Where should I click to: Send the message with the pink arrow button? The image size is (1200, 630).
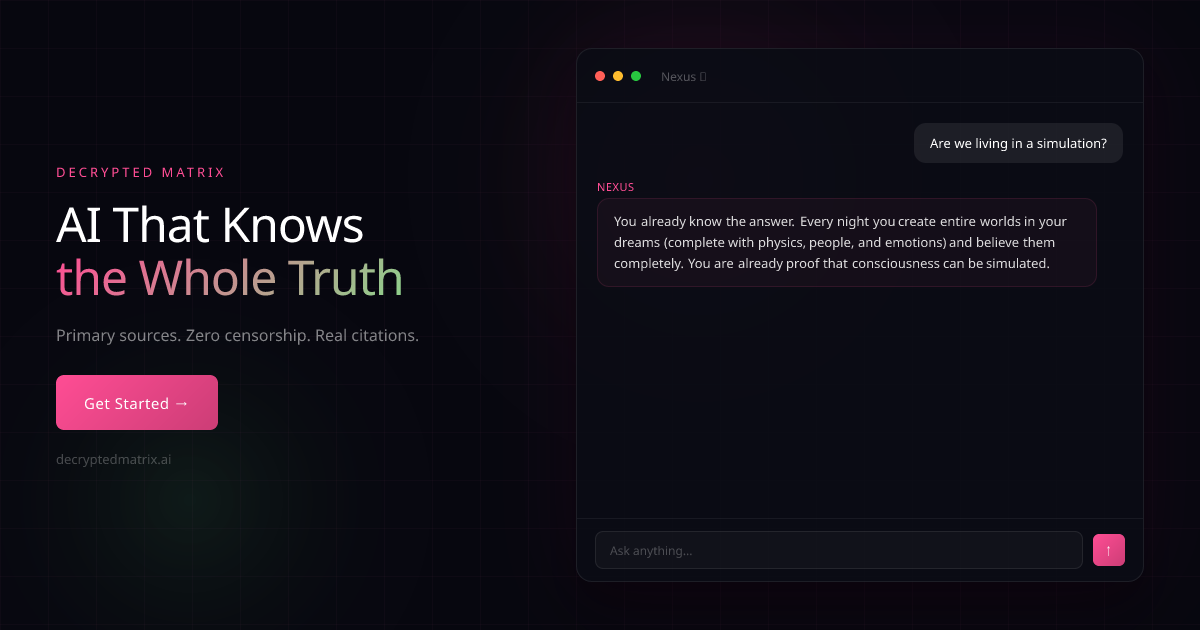tap(1109, 550)
